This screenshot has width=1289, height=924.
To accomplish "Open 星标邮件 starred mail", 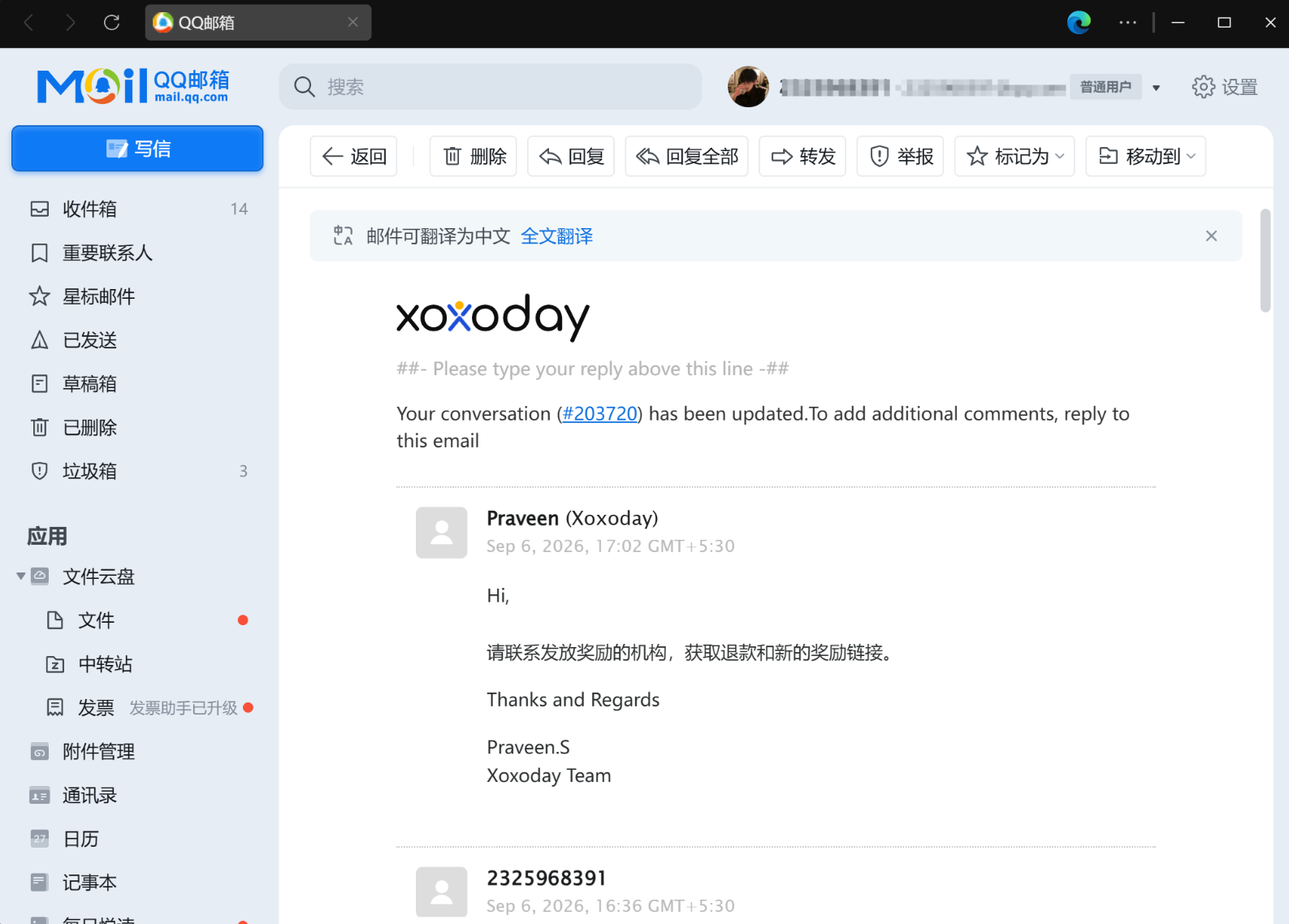I will pos(138,296).
